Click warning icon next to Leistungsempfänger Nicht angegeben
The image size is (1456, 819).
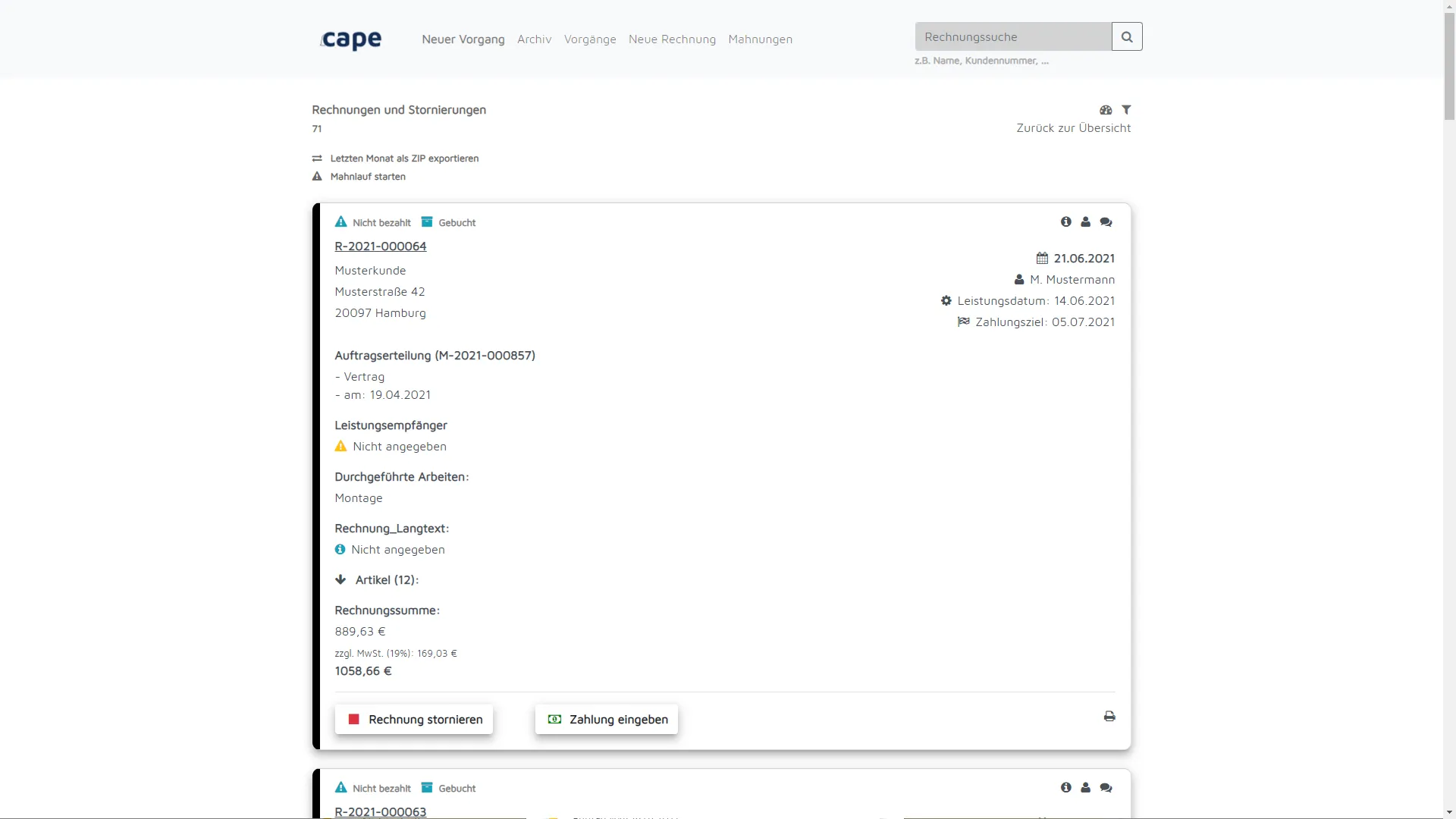340,447
